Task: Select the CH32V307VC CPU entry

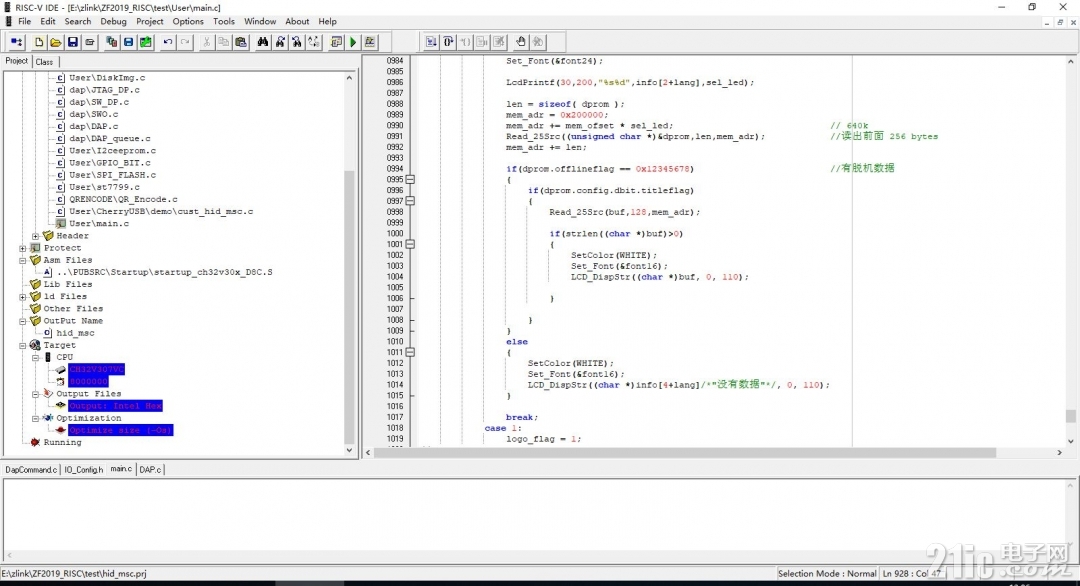Action: (x=96, y=370)
